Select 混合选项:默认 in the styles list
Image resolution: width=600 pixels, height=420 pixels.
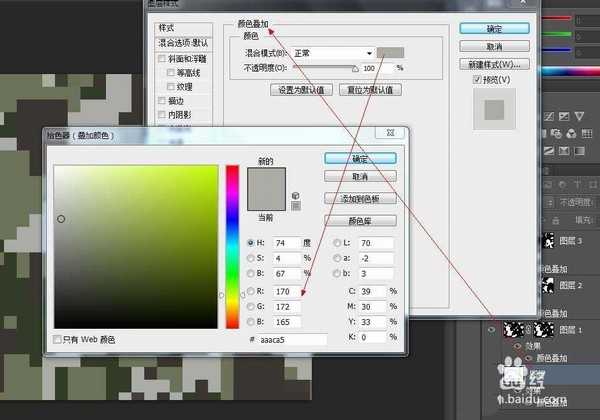click(x=185, y=44)
